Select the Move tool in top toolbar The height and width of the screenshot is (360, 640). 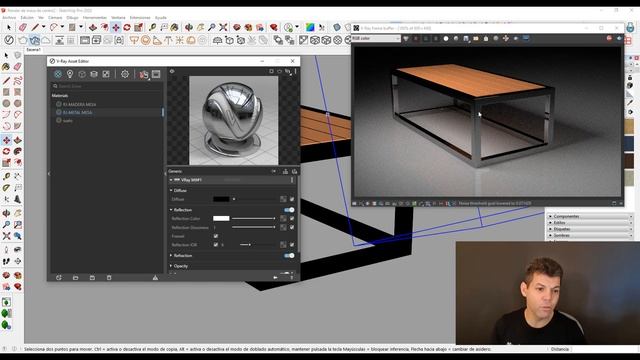click(x=116, y=27)
